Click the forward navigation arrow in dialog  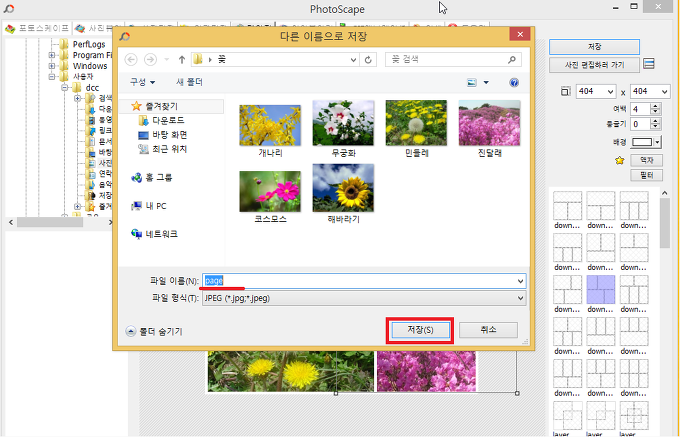(x=150, y=59)
